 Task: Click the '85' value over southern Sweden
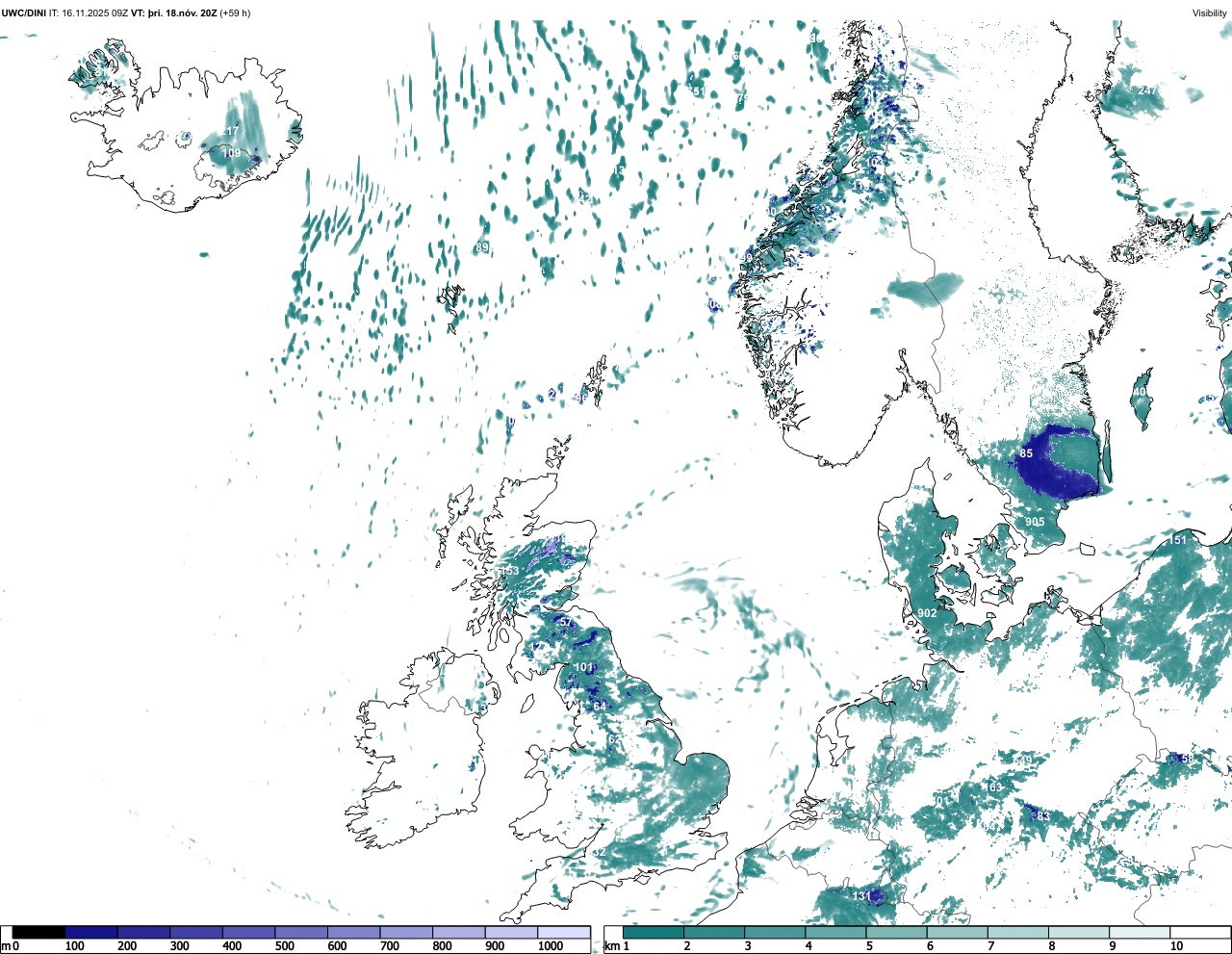coord(1026,453)
